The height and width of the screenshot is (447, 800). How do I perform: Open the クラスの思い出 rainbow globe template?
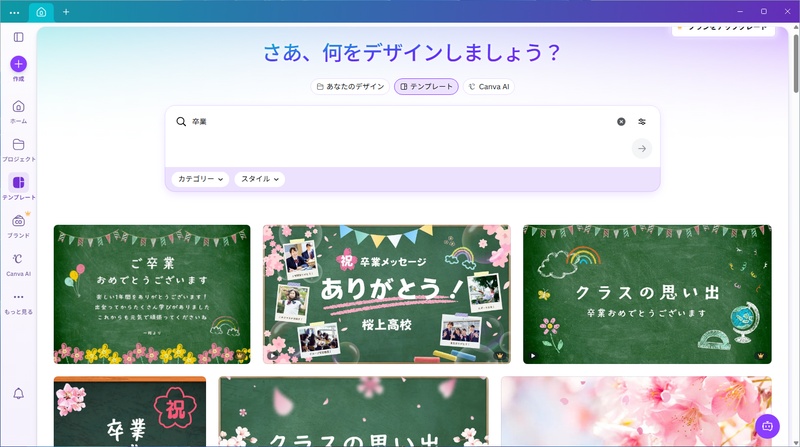coord(647,294)
